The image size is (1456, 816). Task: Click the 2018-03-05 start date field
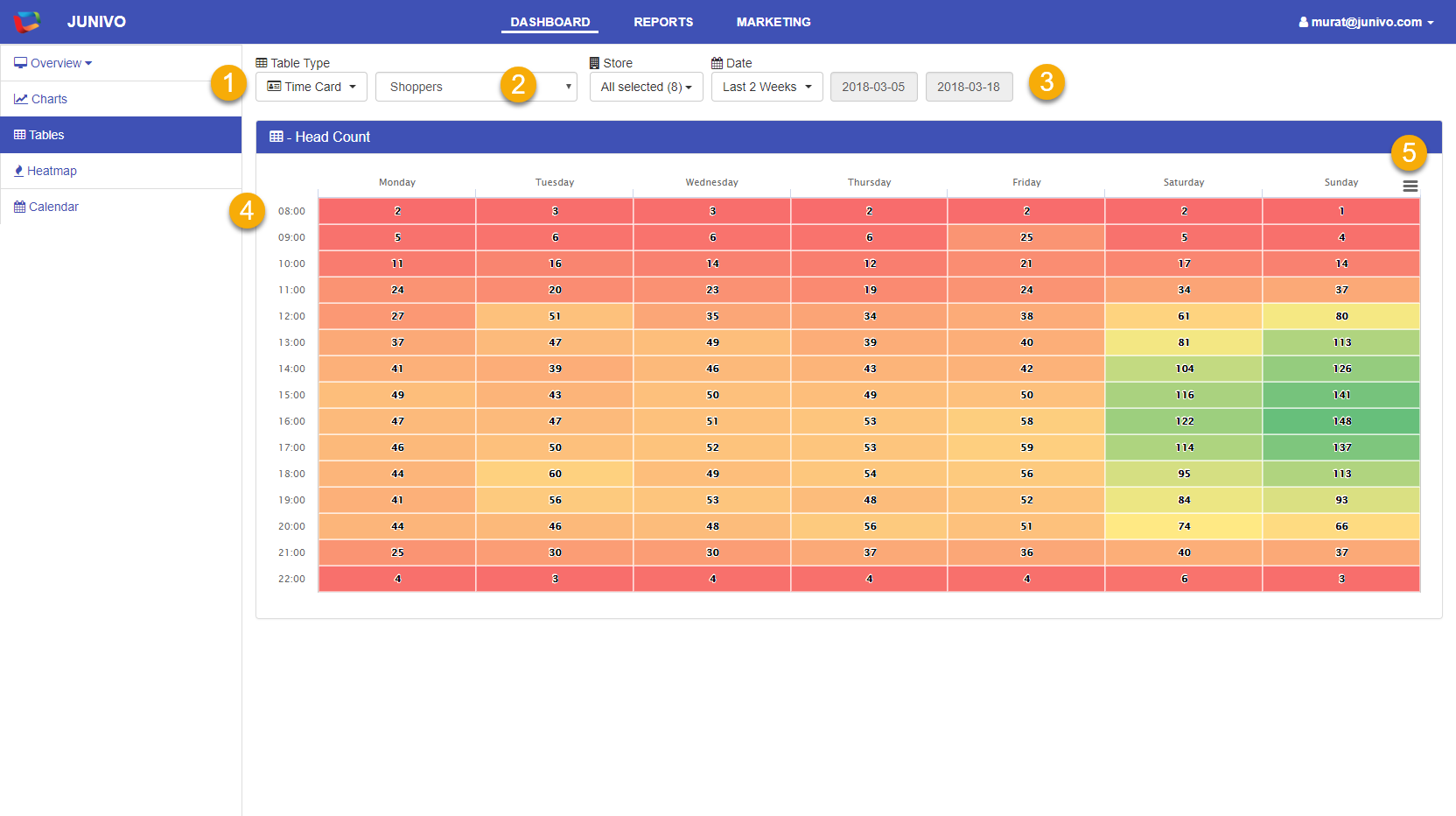pyautogui.click(x=873, y=87)
